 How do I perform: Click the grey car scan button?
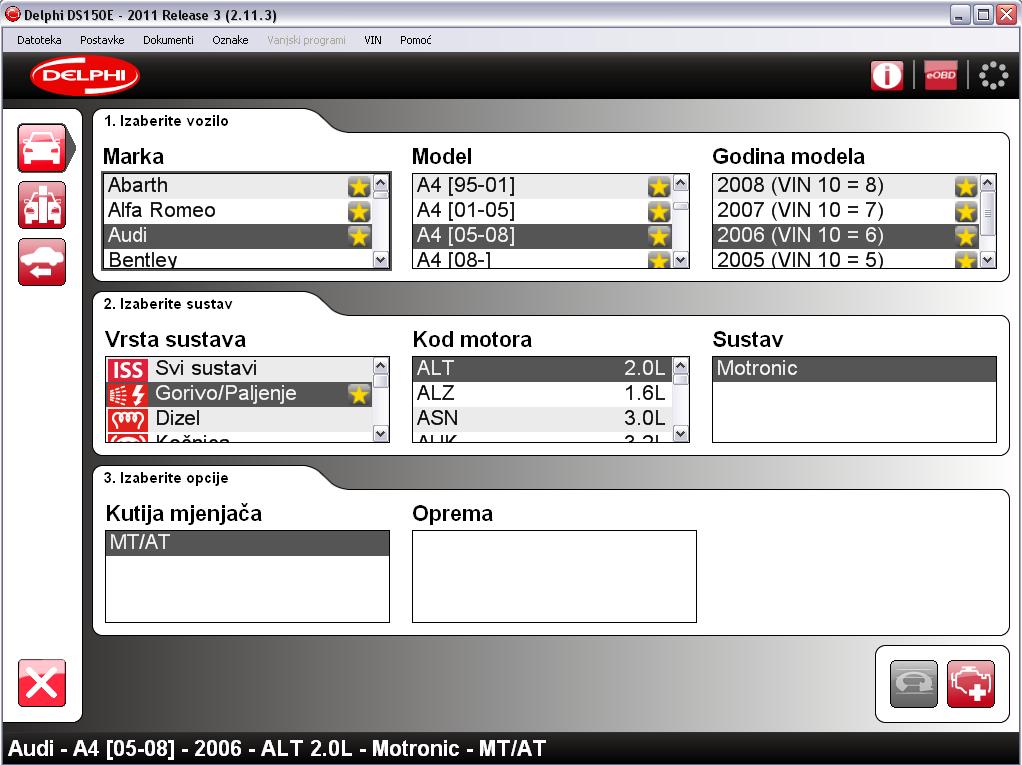tap(914, 684)
